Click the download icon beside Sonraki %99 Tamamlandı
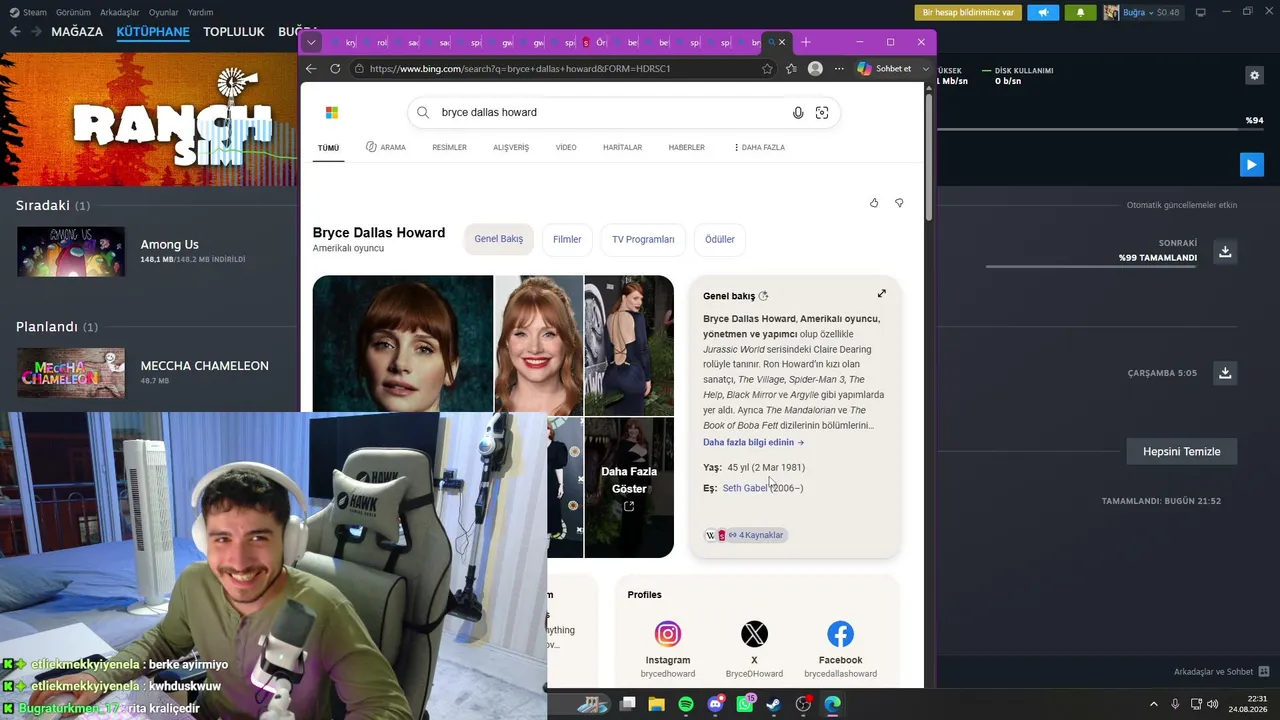This screenshot has height=720, width=1280. [1225, 252]
